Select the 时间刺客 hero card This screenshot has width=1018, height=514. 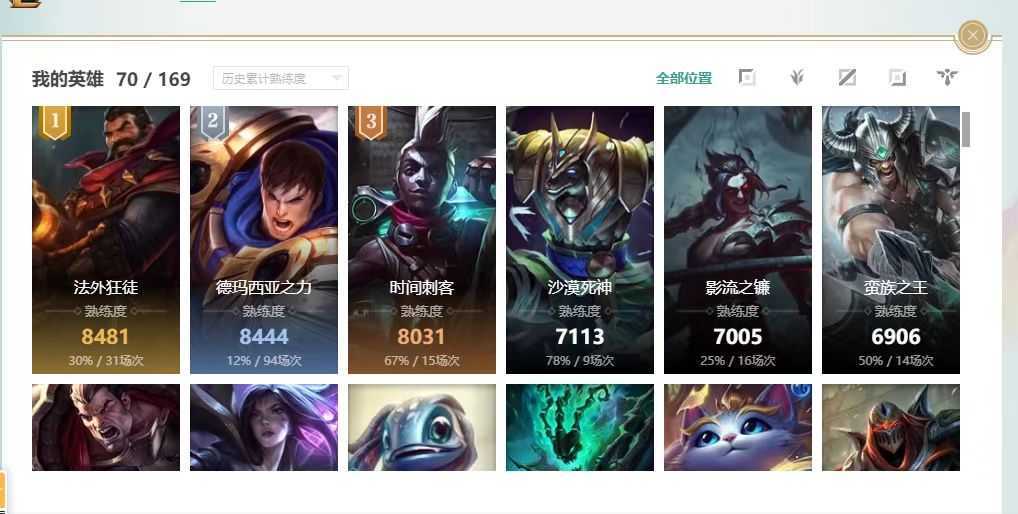[x=422, y=240]
